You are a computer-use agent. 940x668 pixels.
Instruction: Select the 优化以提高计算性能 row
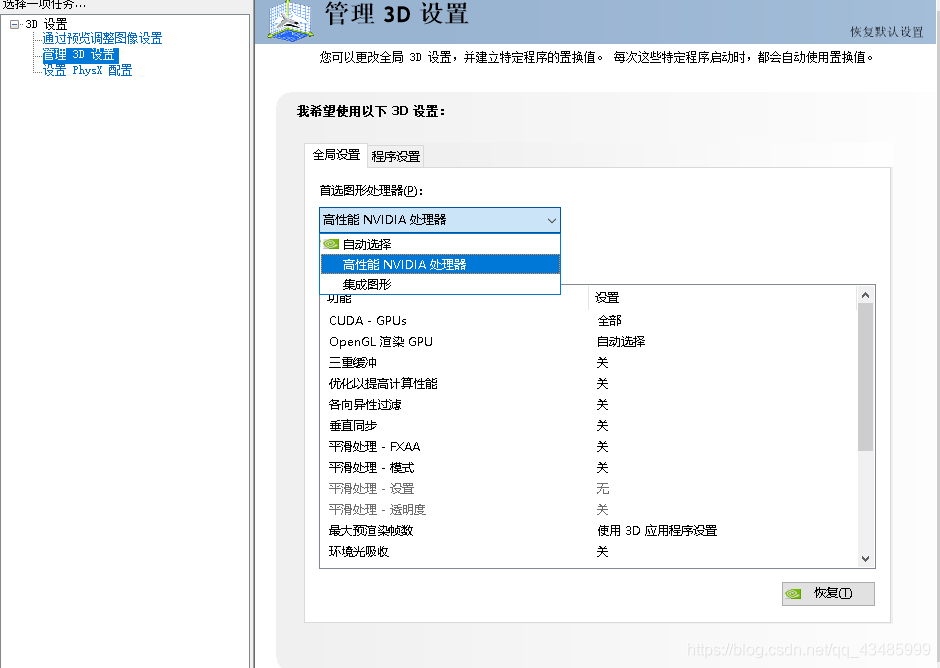coord(589,384)
